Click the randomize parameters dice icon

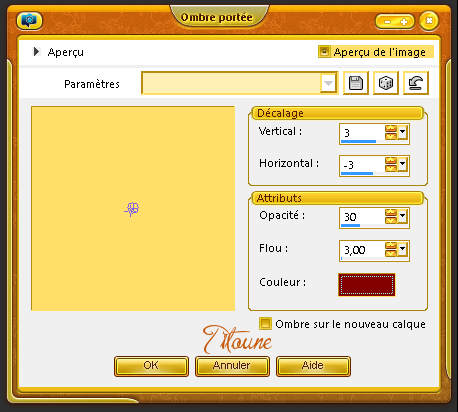coord(386,83)
